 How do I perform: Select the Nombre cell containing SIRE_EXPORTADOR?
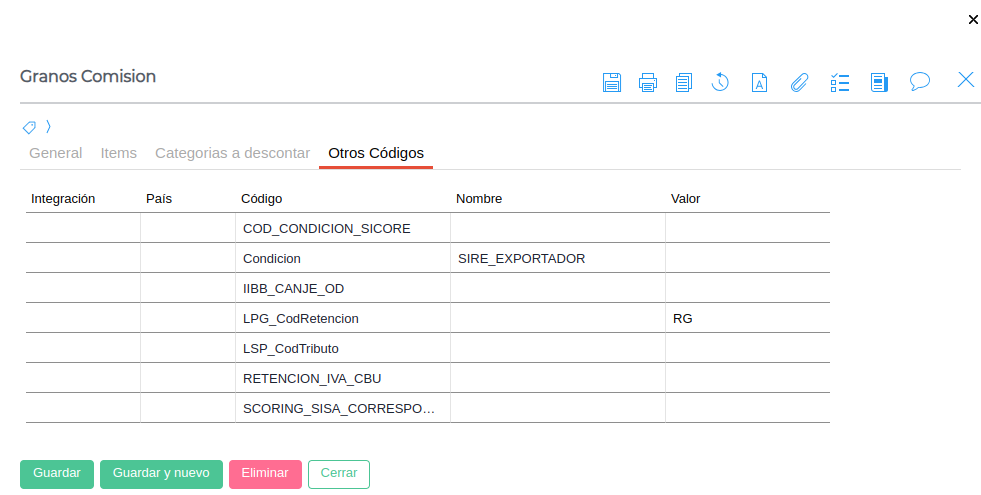tap(557, 258)
